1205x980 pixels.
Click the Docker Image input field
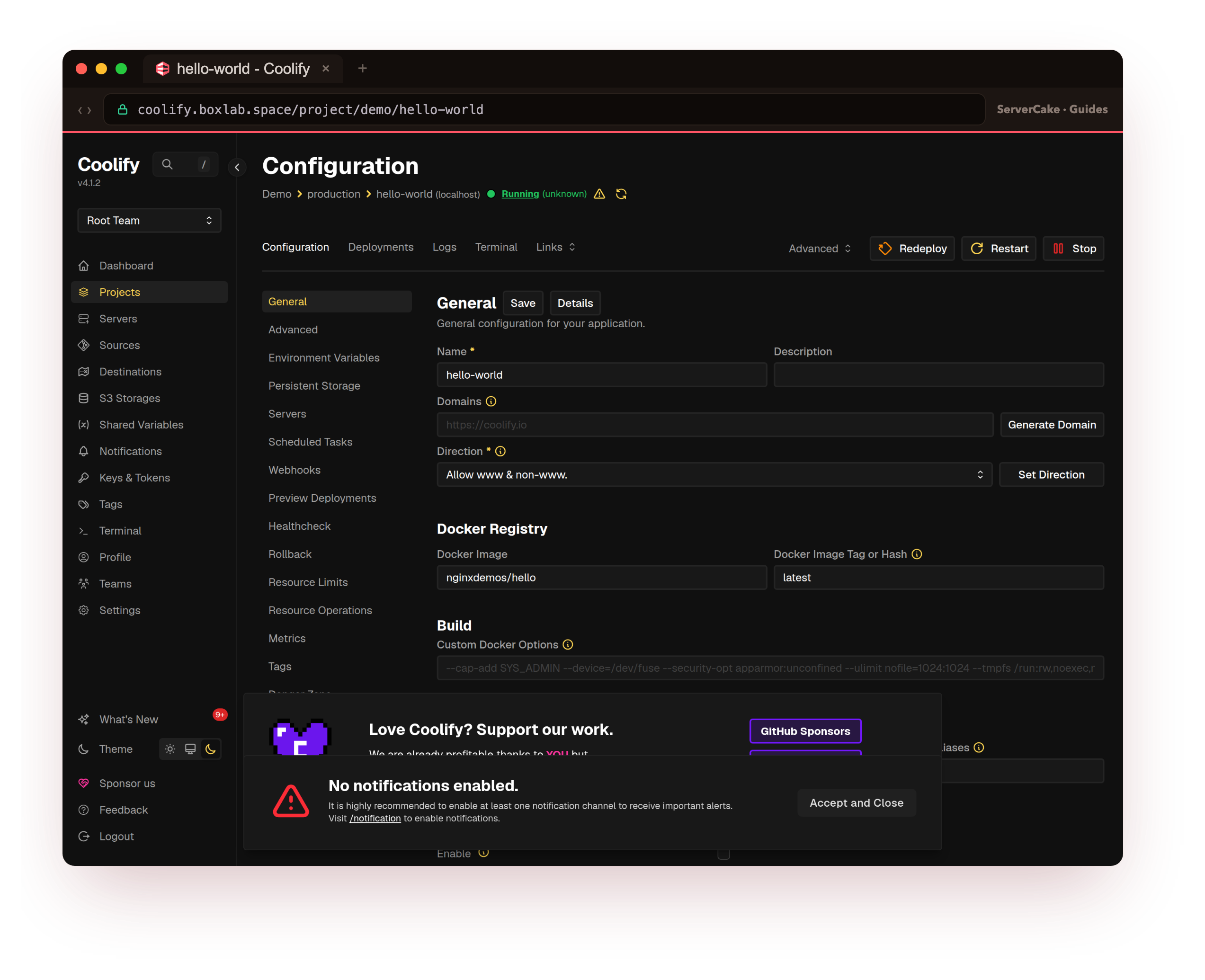(601, 578)
